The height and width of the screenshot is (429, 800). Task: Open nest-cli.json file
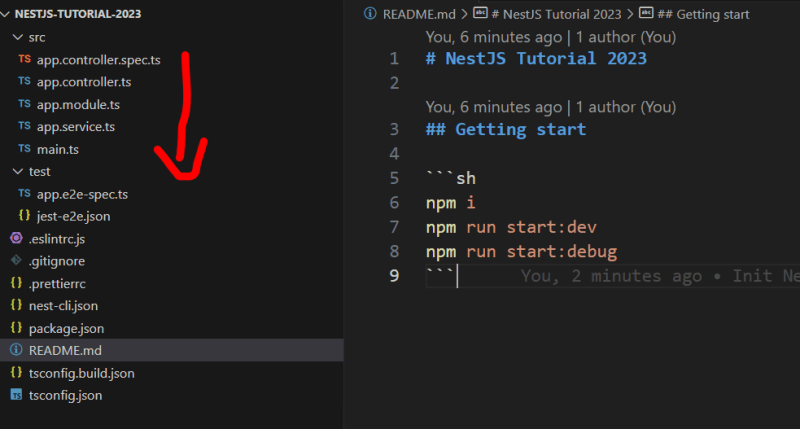63,306
